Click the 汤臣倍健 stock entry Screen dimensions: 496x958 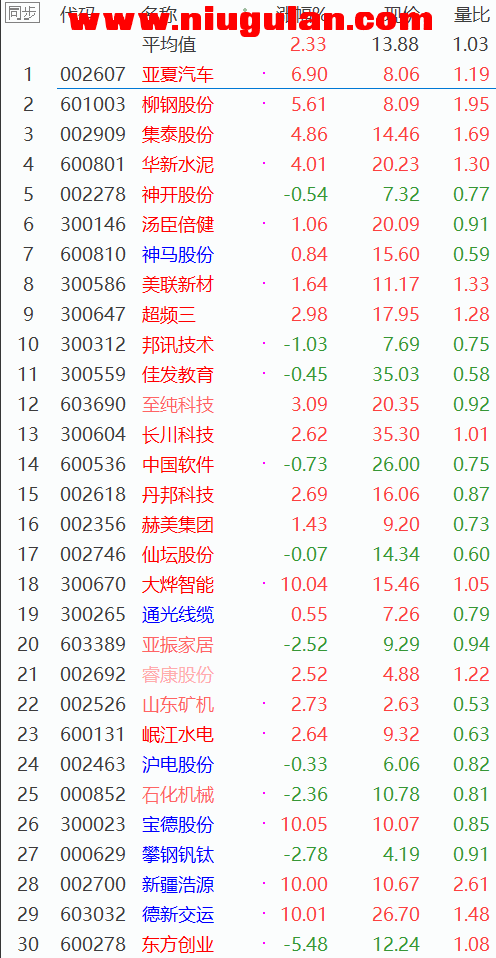tap(178, 224)
